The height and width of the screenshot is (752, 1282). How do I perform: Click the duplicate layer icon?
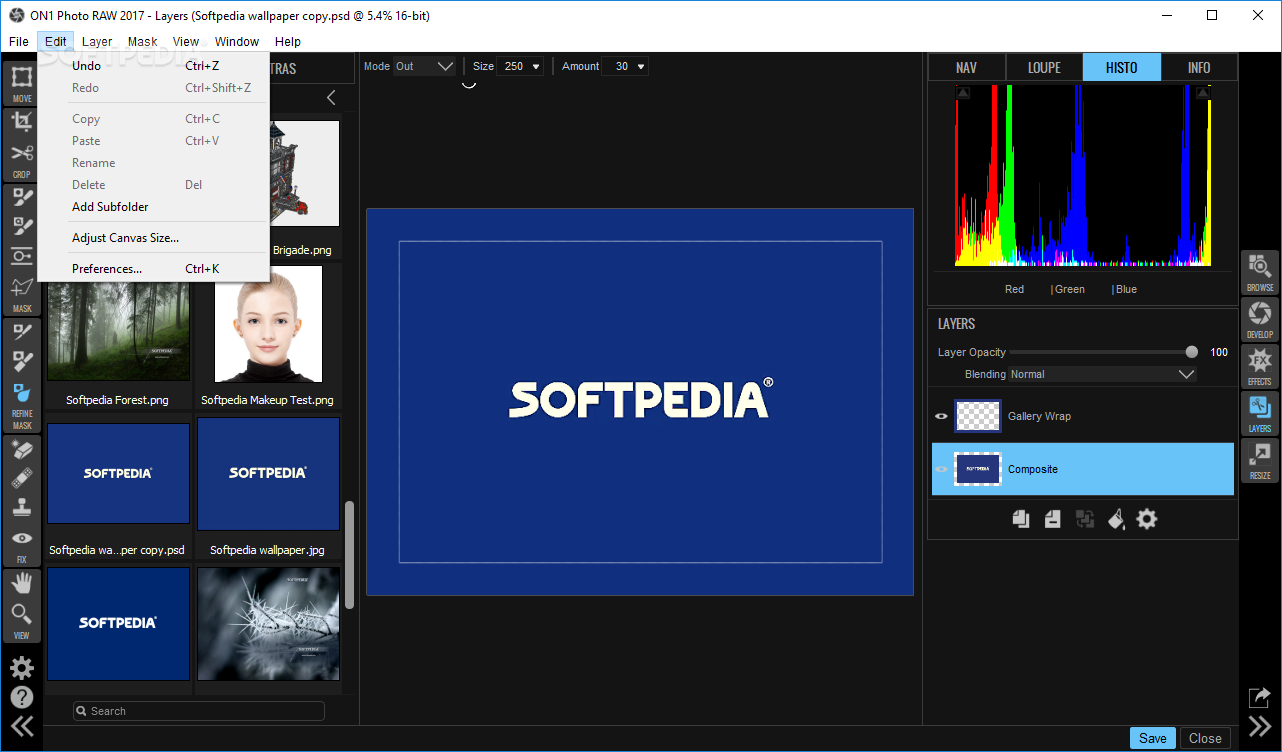point(1021,518)
